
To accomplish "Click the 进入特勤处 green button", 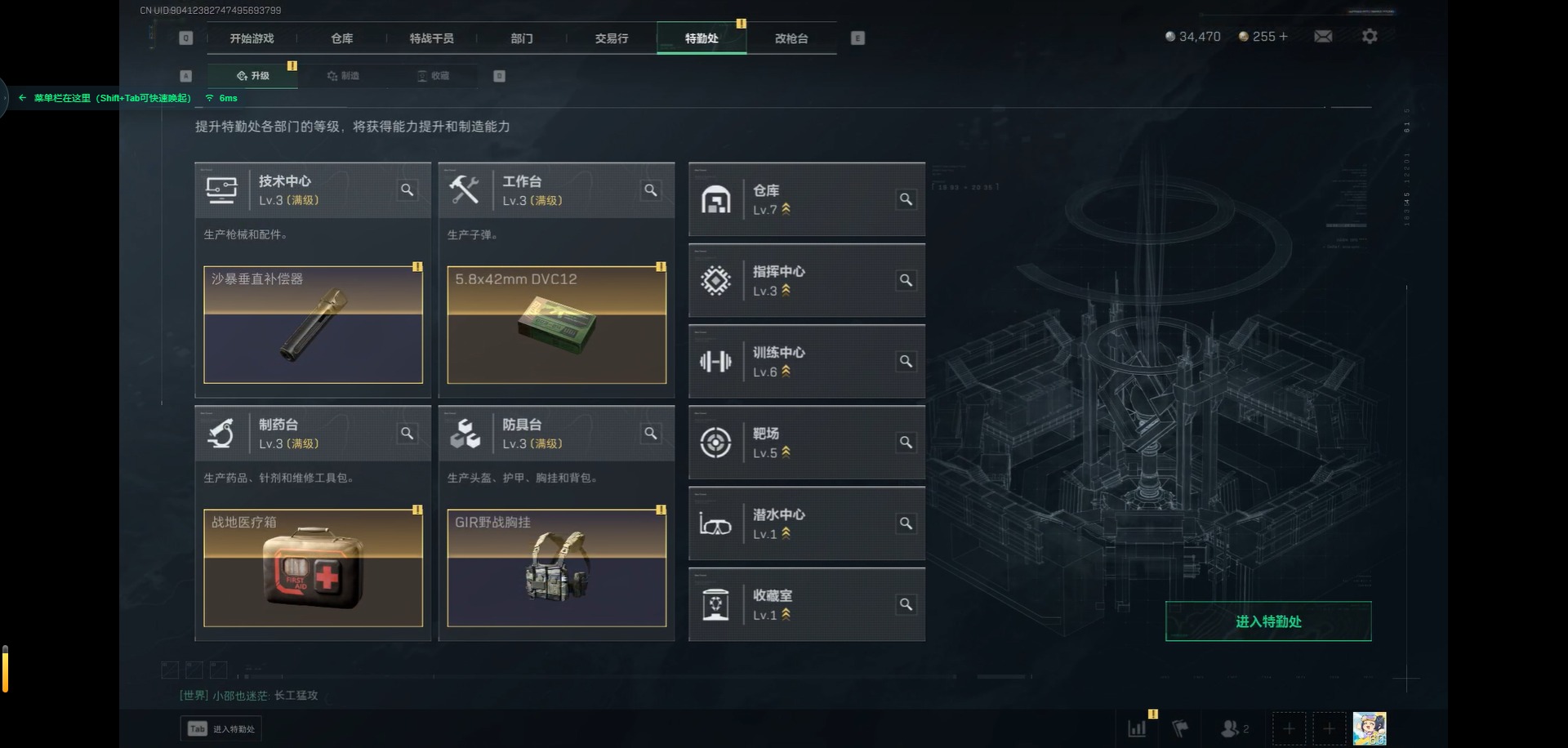I will (x=1268, y=621).
